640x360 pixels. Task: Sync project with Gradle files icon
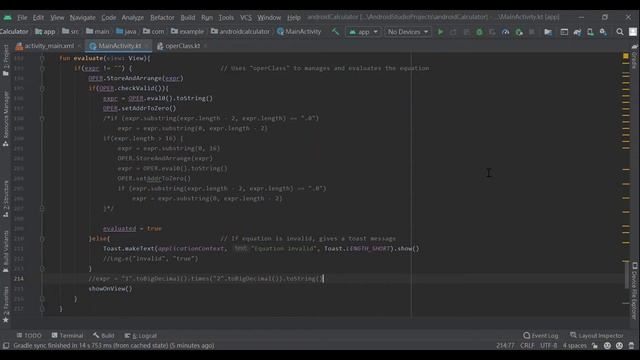[x=577, y=31]
